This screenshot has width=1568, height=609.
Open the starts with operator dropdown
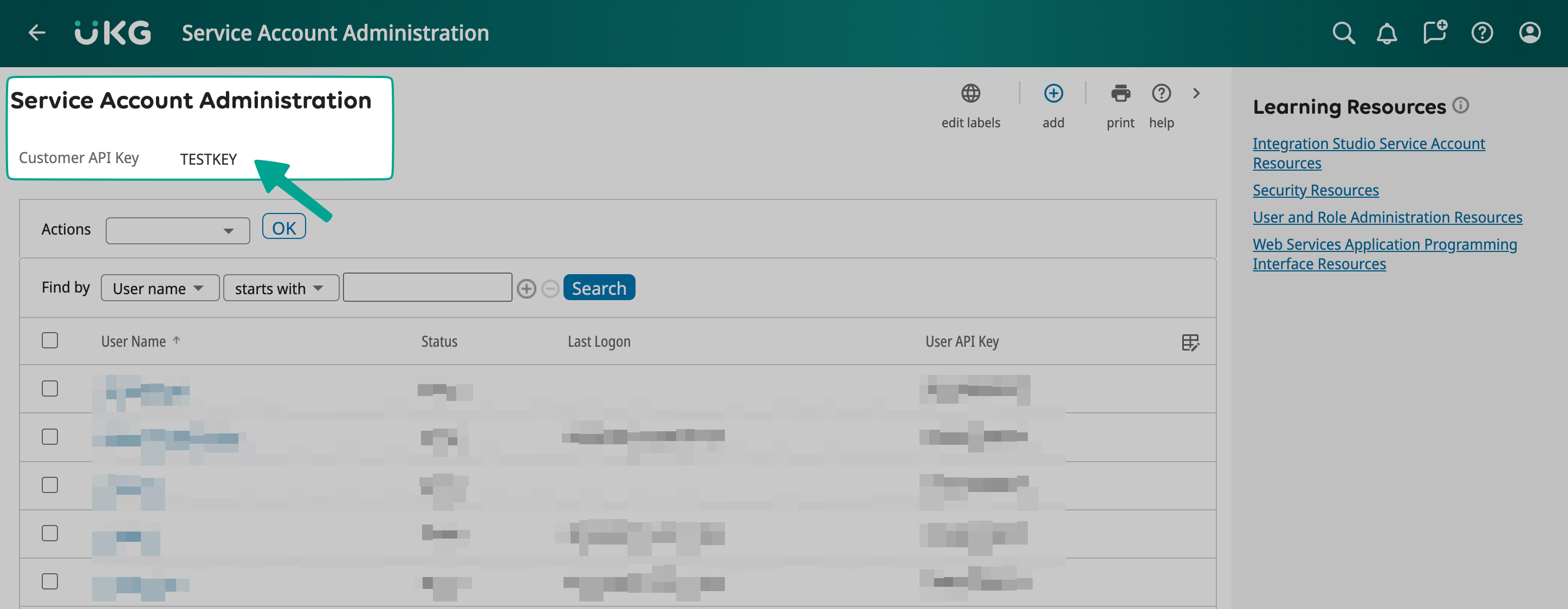(281, 288)
